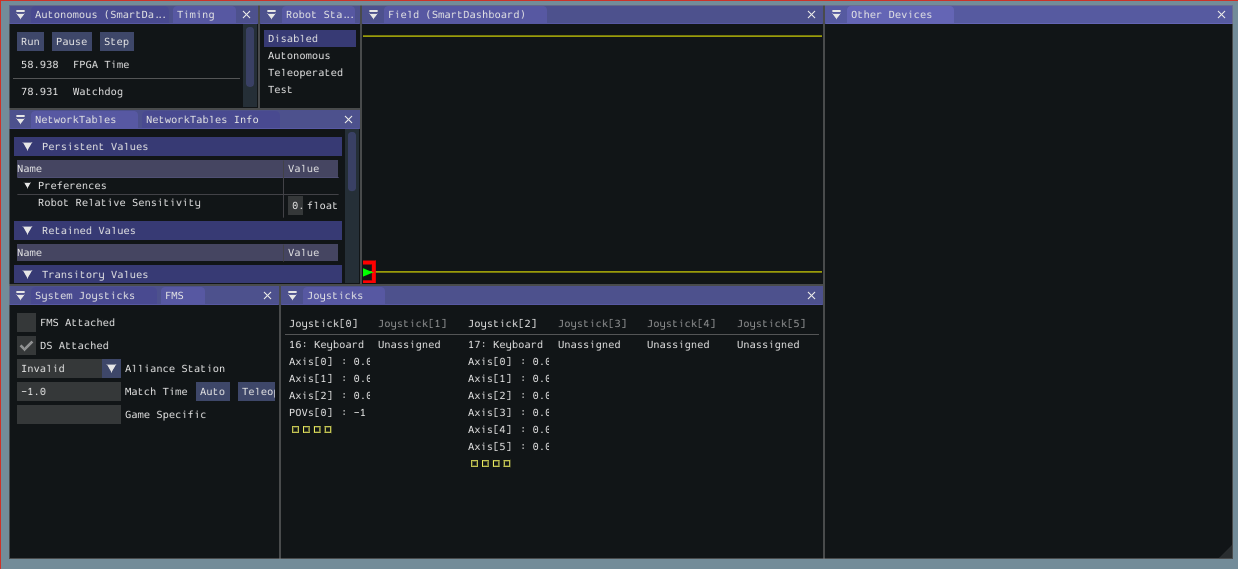Click the Auto match time button

212,392
